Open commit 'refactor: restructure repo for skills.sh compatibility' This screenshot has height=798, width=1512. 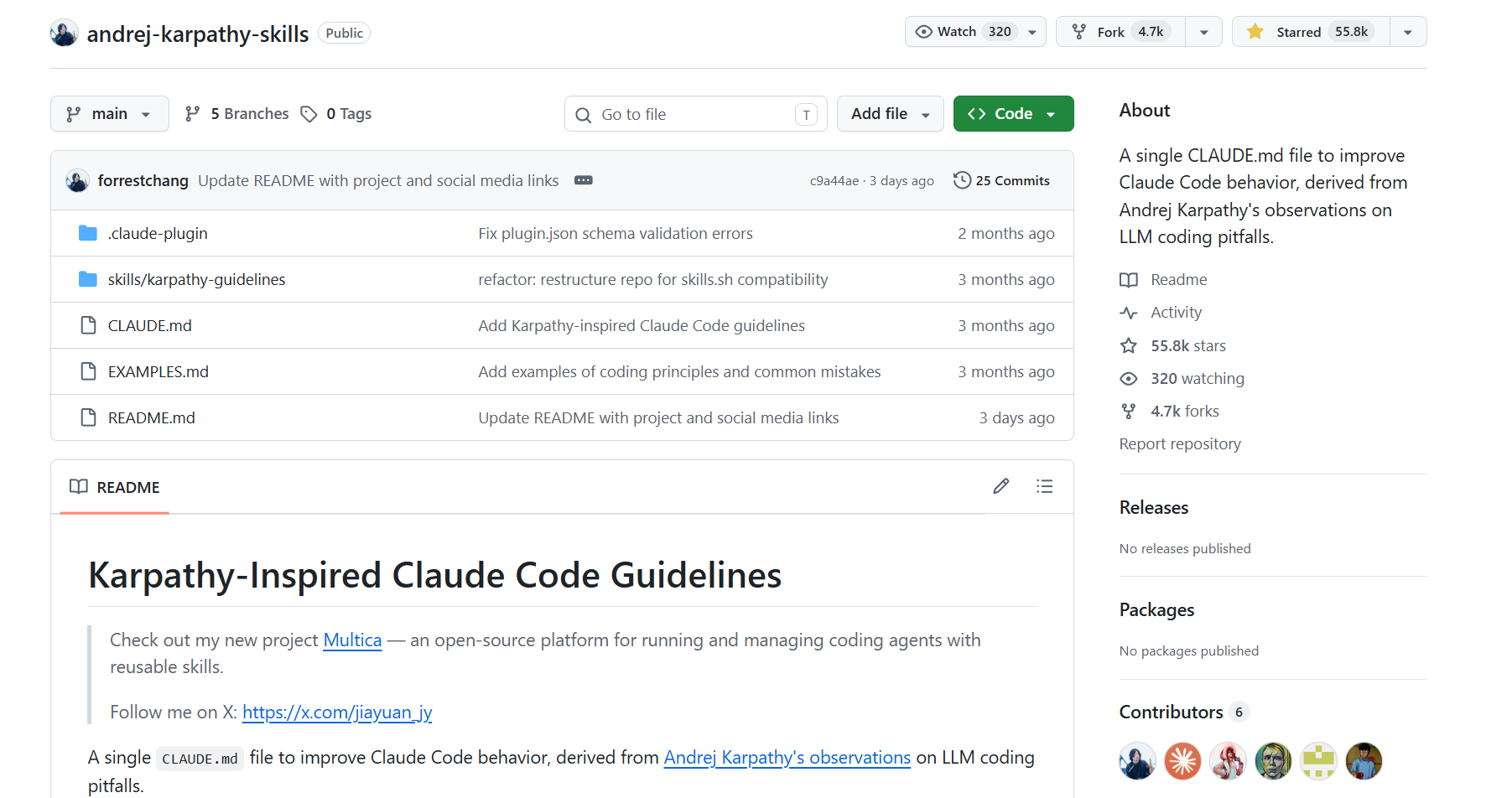coord(653,279)
